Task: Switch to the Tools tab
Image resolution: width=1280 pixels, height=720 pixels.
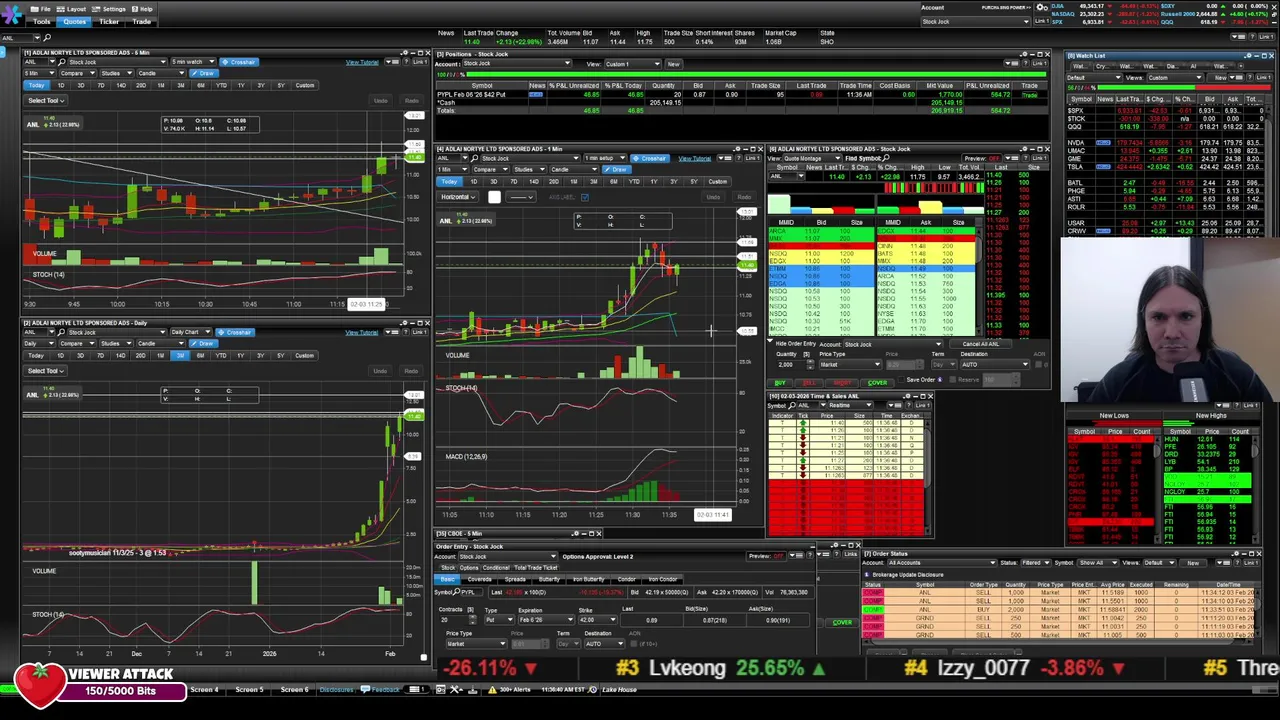Action: 42,21
